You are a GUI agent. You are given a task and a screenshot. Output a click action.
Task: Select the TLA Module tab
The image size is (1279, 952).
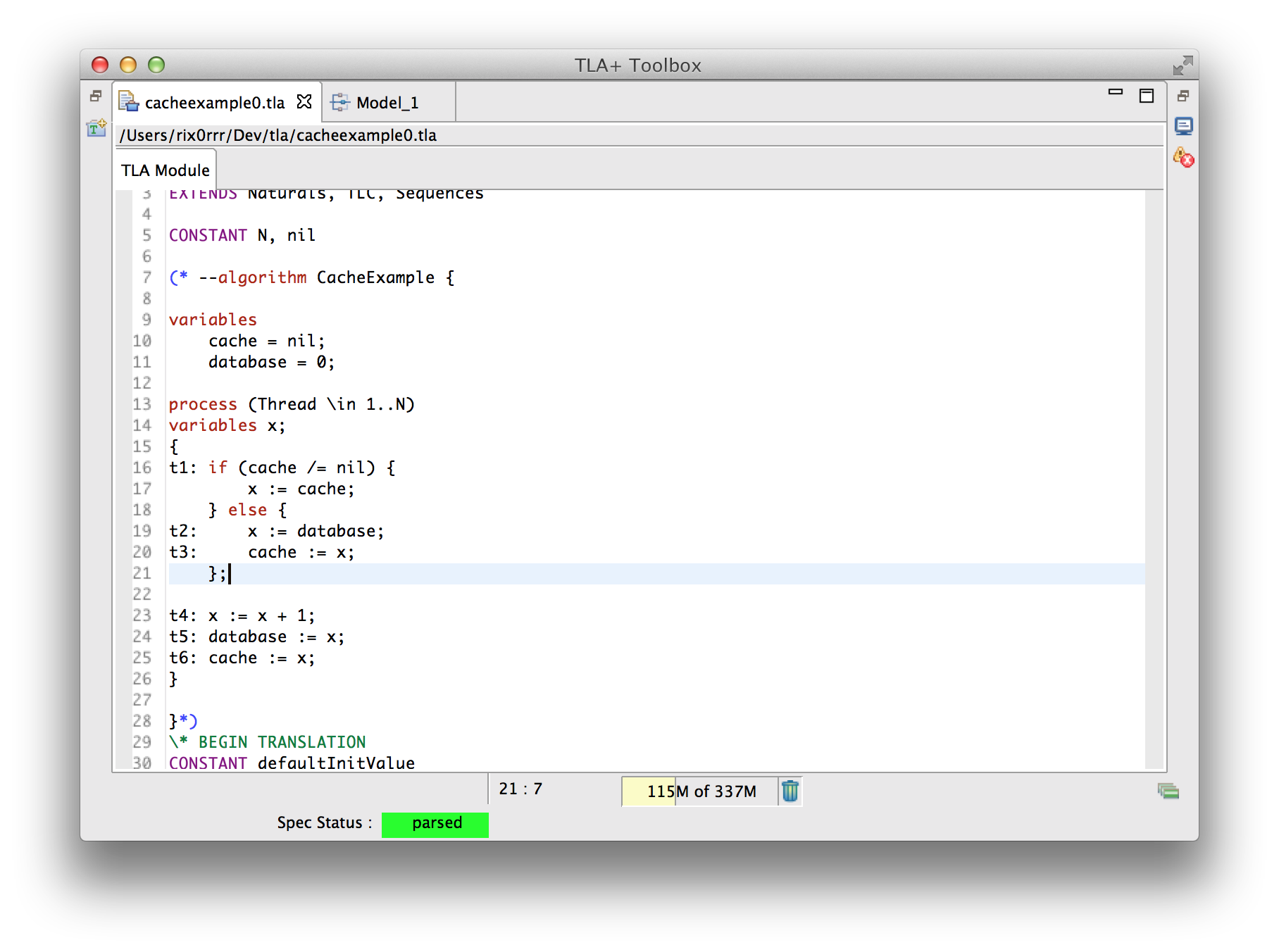pyautogui.click(x=164, y=170)
